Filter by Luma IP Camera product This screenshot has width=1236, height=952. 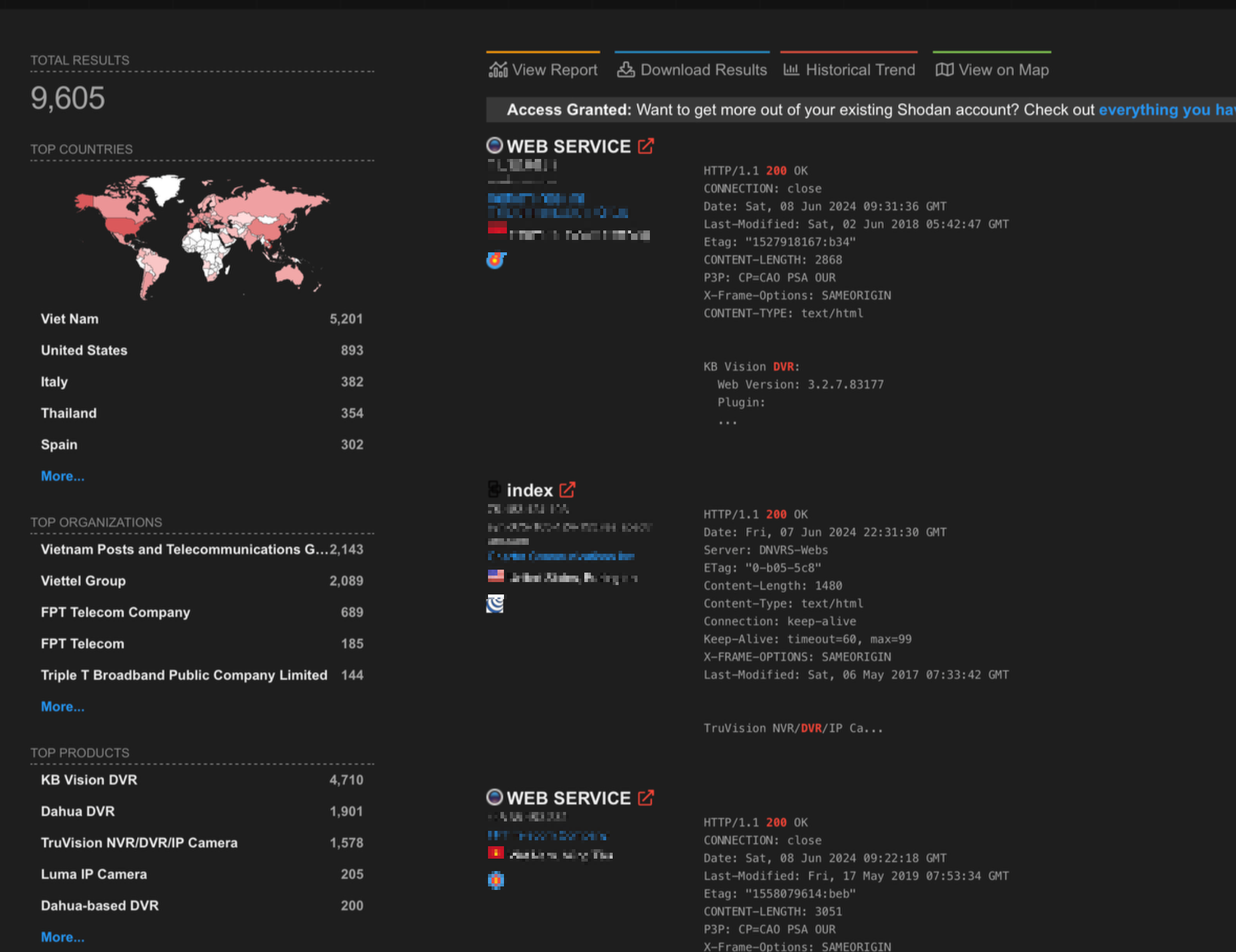click(x=202, y=874)
